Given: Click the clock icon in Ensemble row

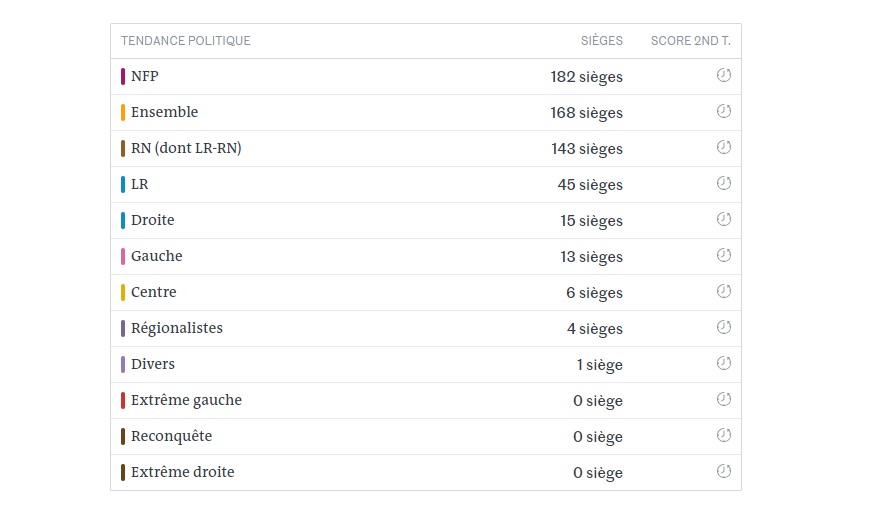Looking at the screenshot, I should click(723, 111).
